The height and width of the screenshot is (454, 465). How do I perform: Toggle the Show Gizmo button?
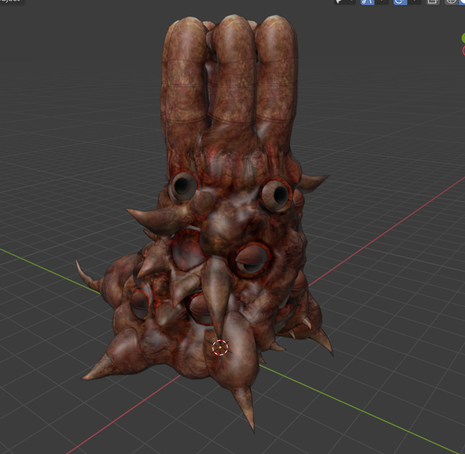[x=367, y=2]
